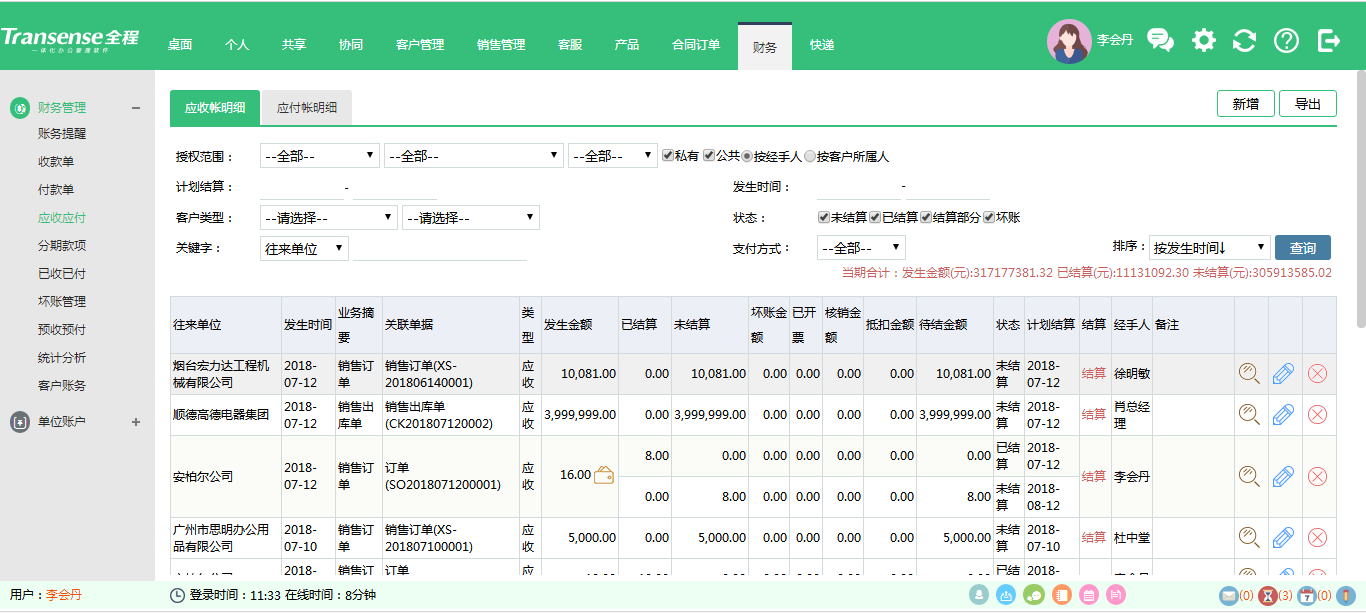This screenshot has height=613, width=1366.
Task: Open the contacts person icon in bottom bar
Action: point(978,595)
